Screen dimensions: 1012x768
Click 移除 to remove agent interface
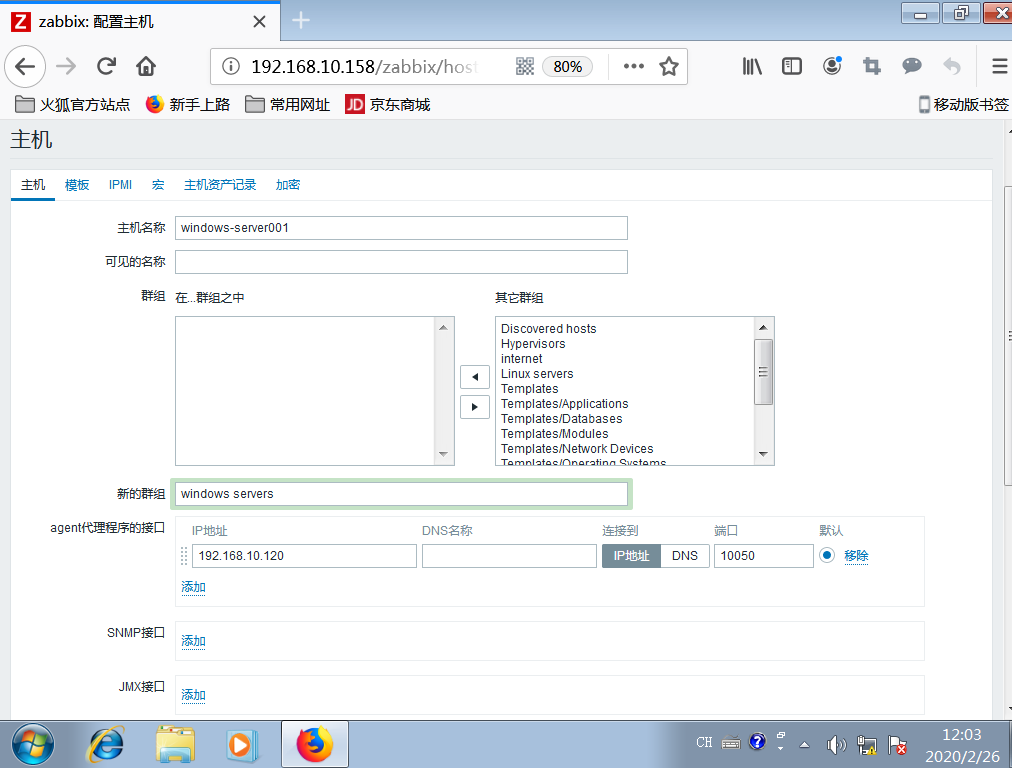(x=856, y=556)
